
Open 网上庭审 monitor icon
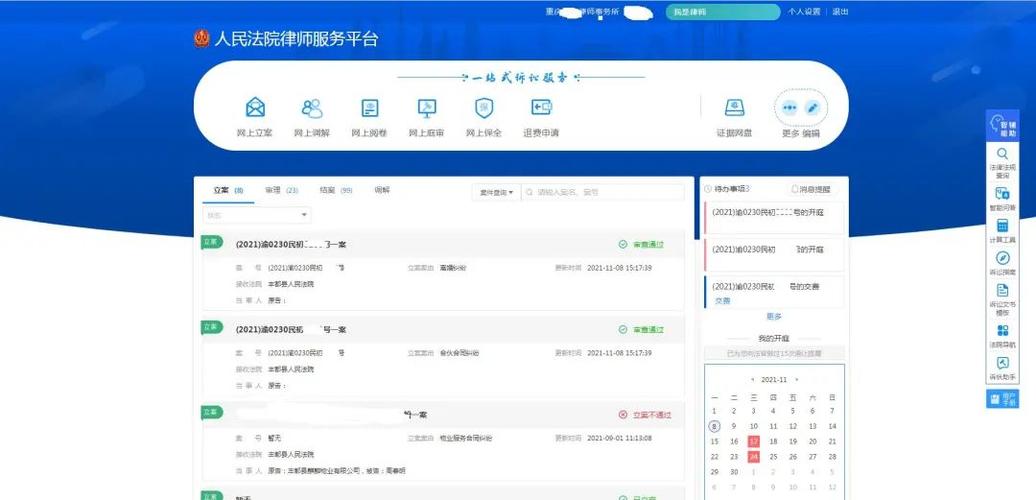427,108
